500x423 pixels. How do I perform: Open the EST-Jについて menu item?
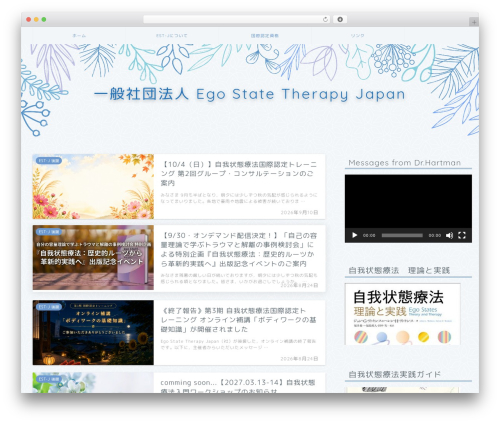point(172,35)
